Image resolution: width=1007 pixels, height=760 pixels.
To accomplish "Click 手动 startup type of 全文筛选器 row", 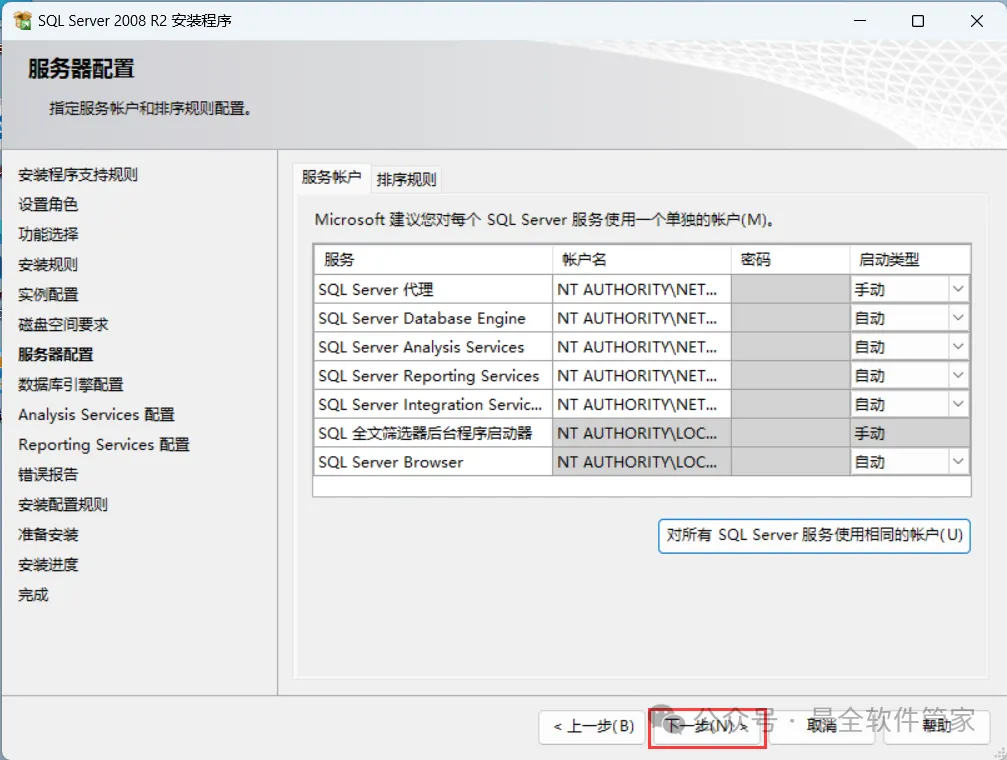I will [910, 433].
